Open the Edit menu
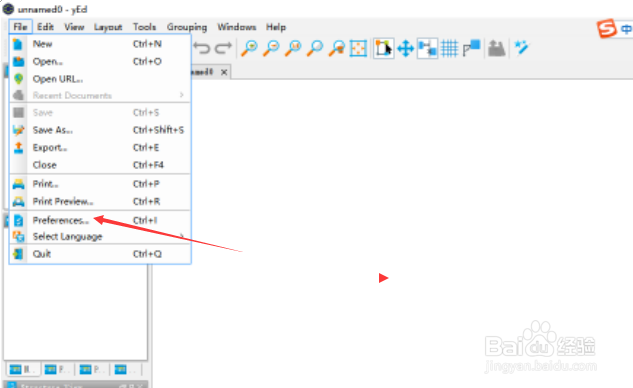Screen dimensions: 633x388 pyautogui.click(x=45, y=27)
